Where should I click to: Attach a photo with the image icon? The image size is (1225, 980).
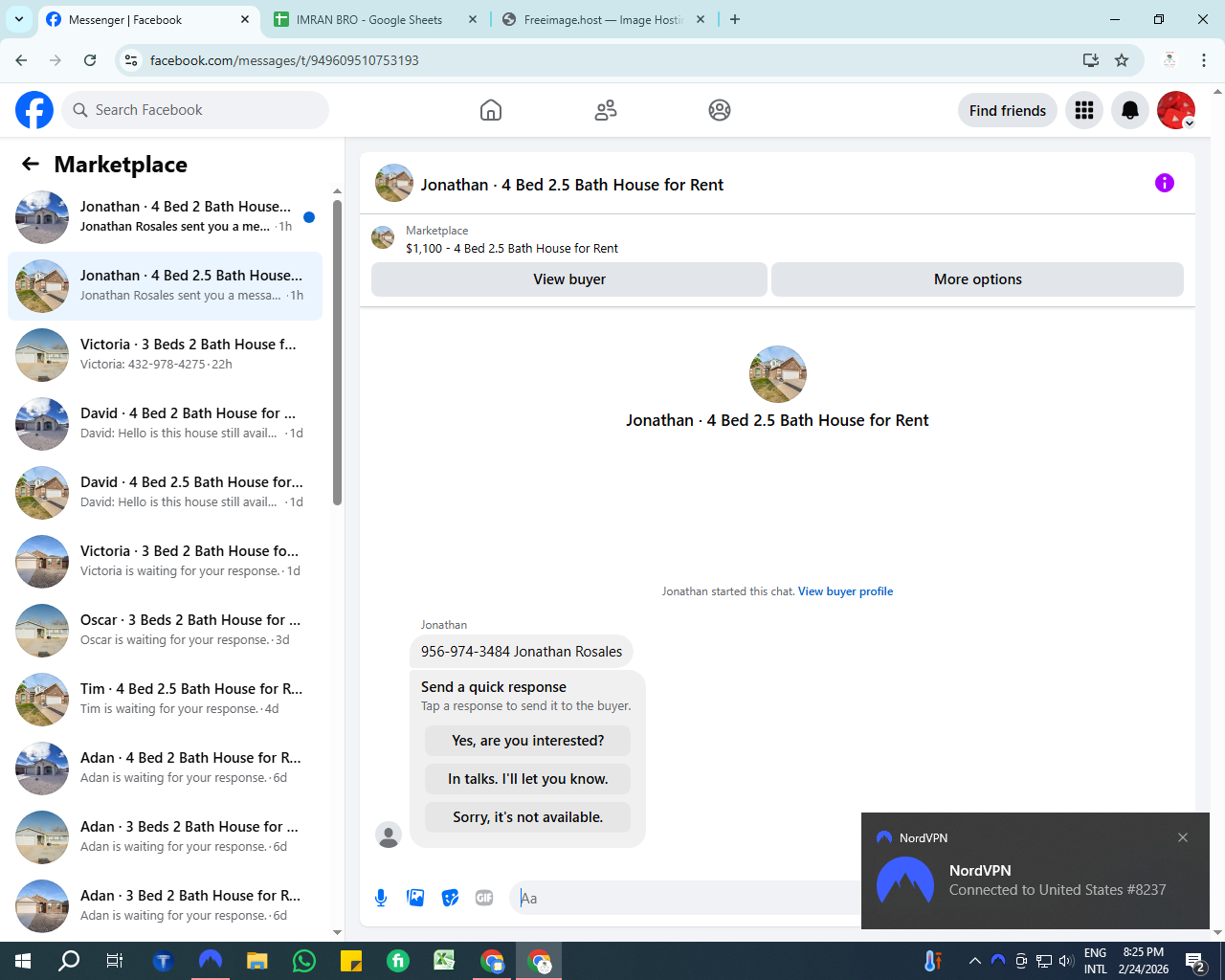click(x=415, y=898)
